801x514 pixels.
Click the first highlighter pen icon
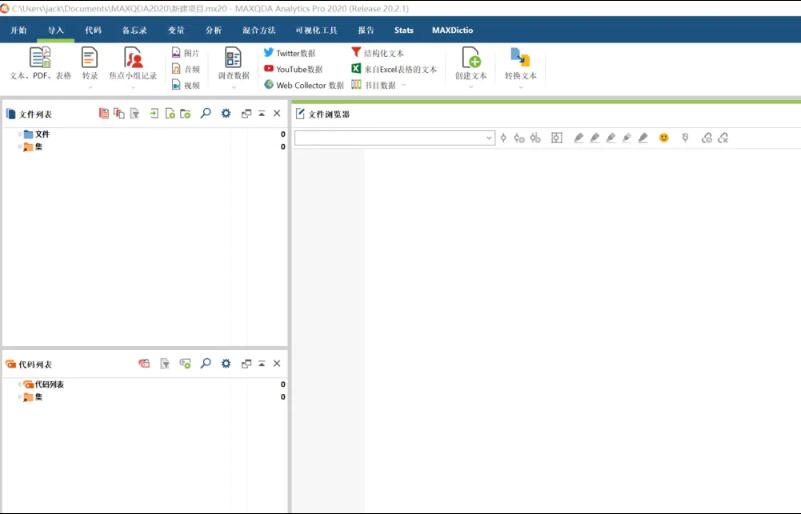click(x=578, y=138)
